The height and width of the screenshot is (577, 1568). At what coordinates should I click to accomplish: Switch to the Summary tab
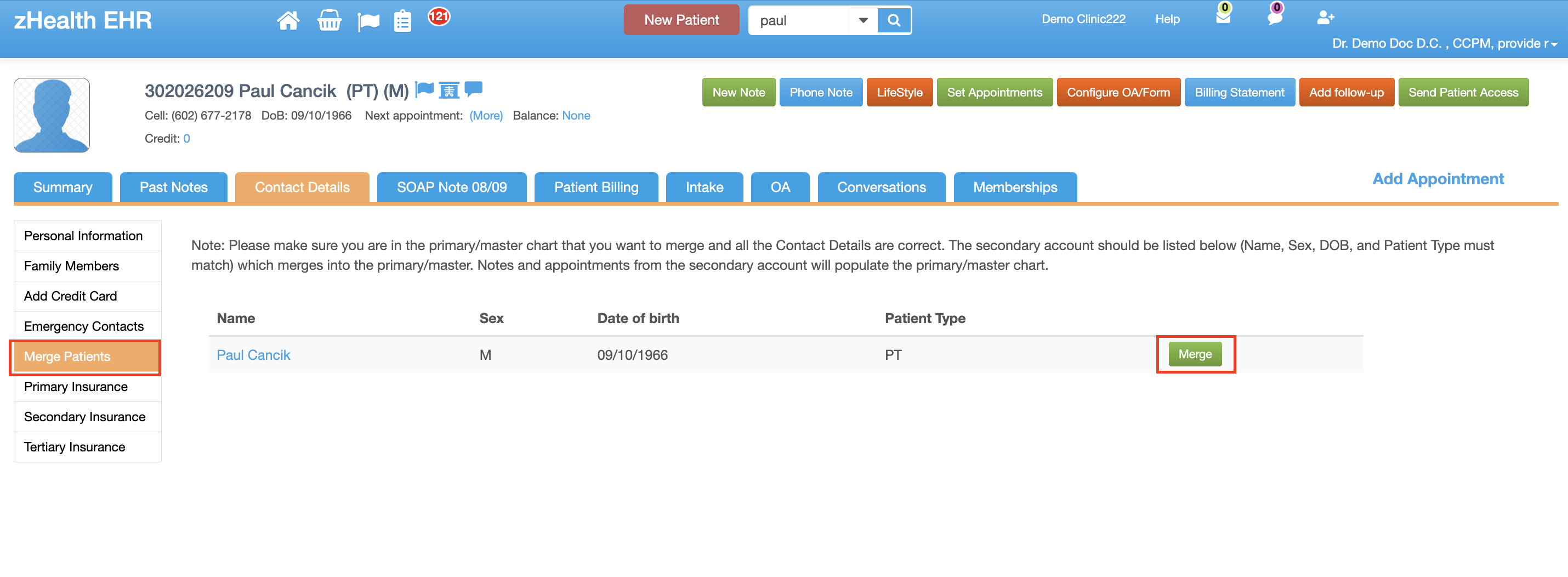pos(63,188)
